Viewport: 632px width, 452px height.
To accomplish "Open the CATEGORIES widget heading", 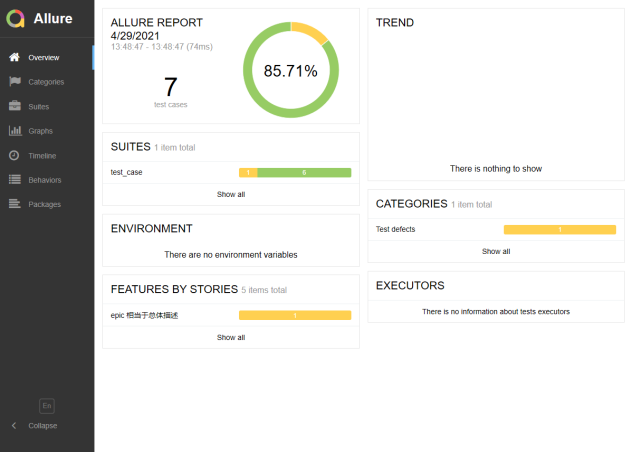I will pos(412,204).
